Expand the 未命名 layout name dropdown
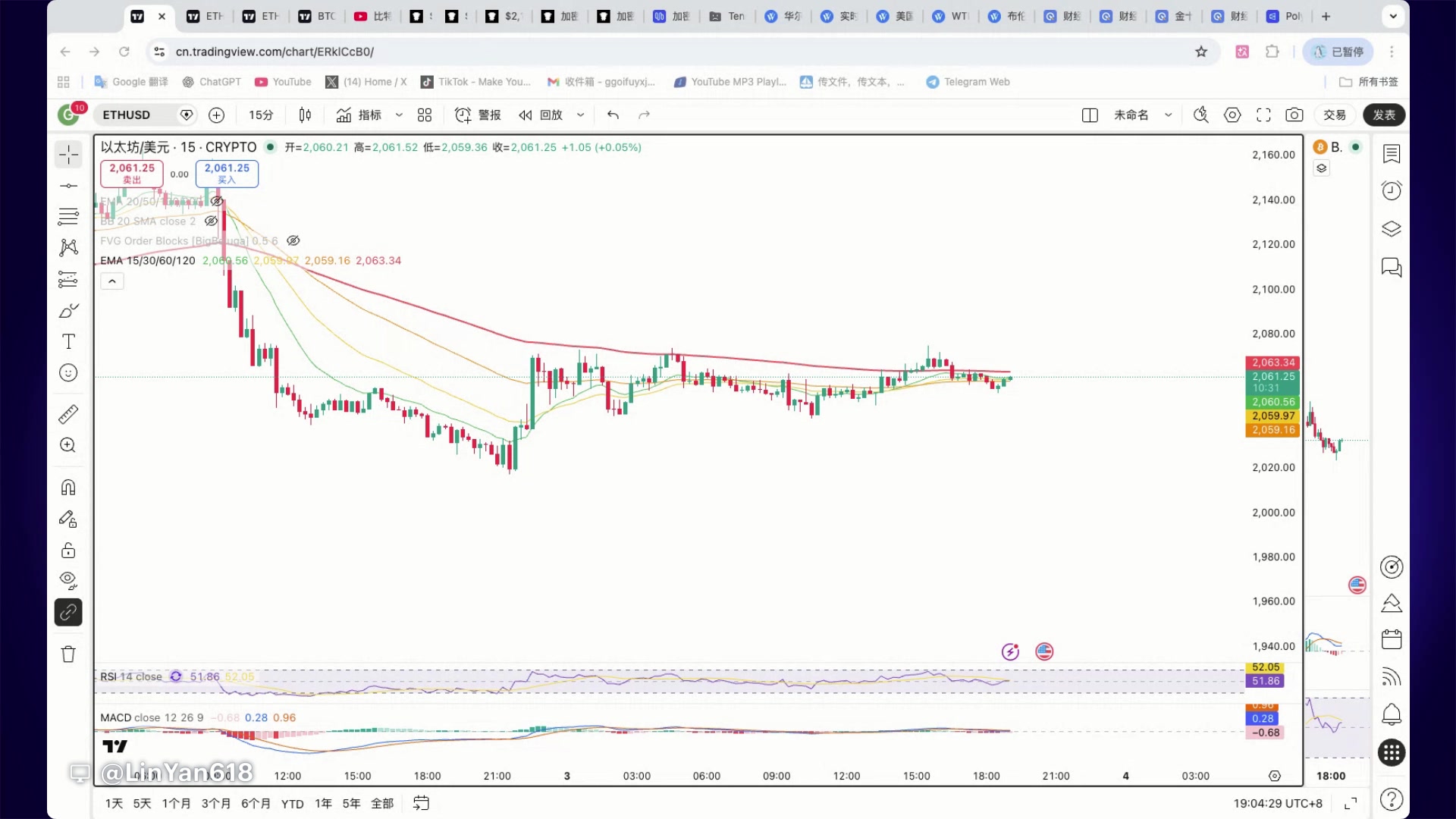 pyautogui.click(x=1168, y=115)
